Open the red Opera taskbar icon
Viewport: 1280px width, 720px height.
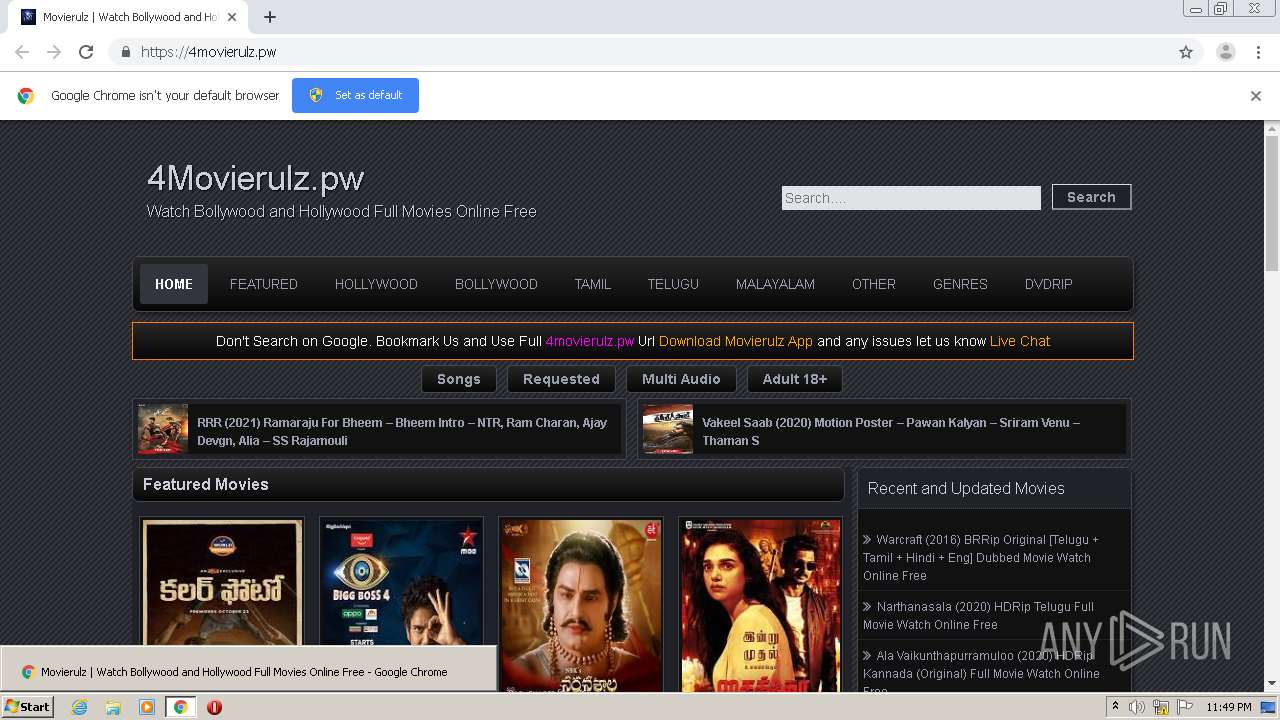tap(214, 707)
